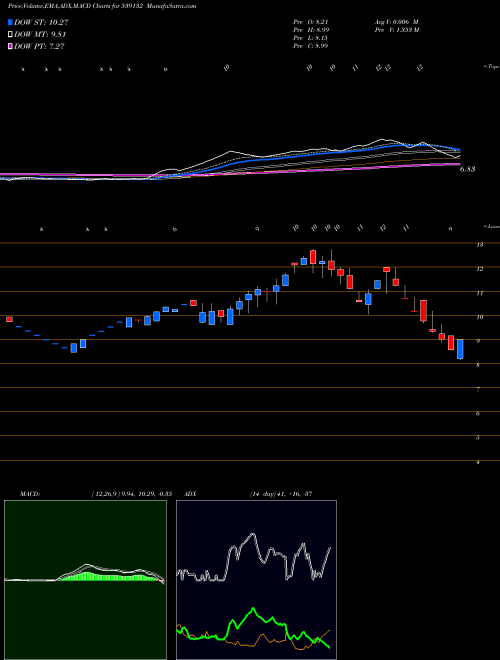Image resolution: width=500 pixels, height=660 pixels.
Task: Click the 'Pre L: 8.15' value
Action: (311, 38)
